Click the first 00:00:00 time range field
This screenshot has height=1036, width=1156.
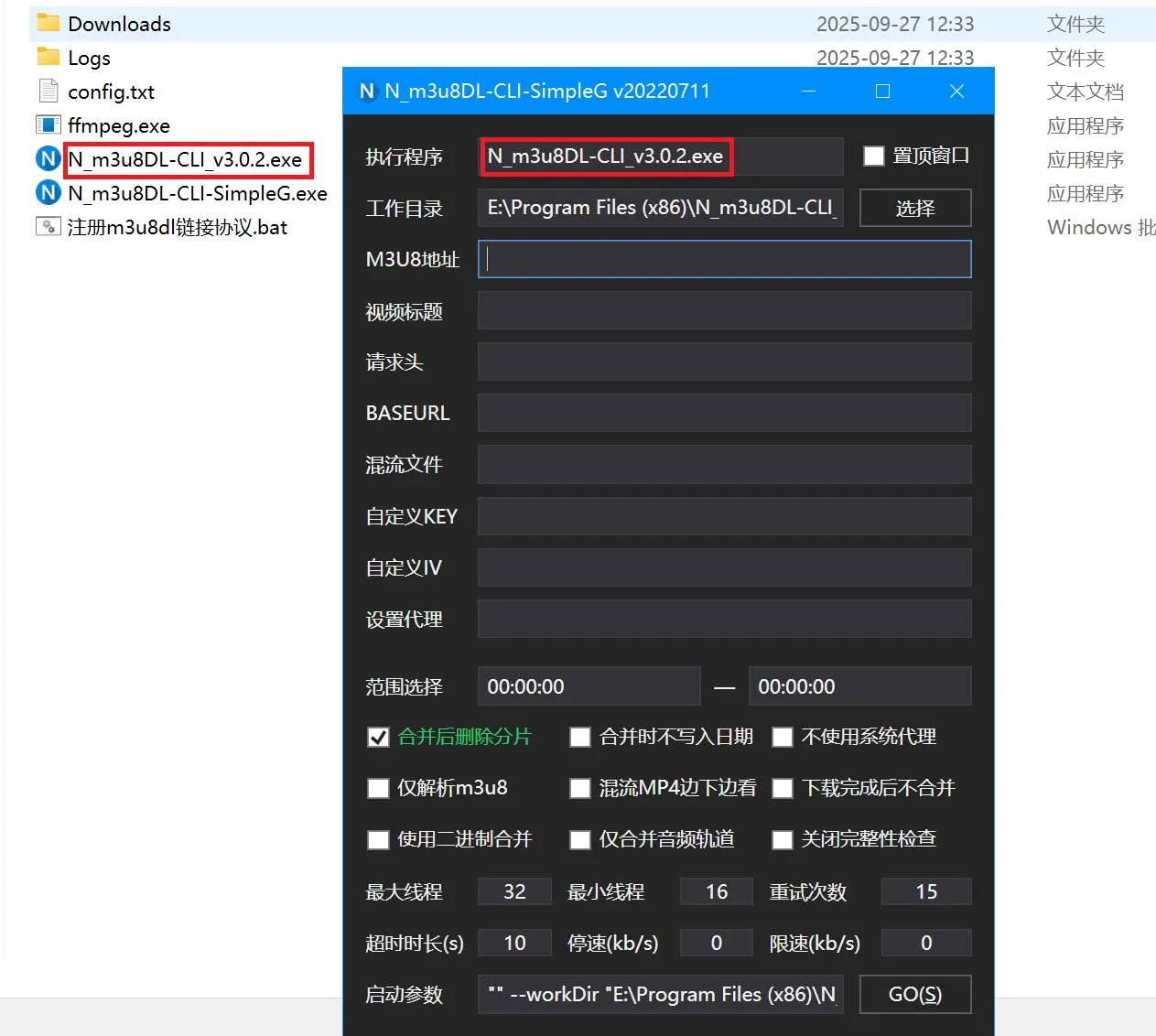tap(589, 685)
